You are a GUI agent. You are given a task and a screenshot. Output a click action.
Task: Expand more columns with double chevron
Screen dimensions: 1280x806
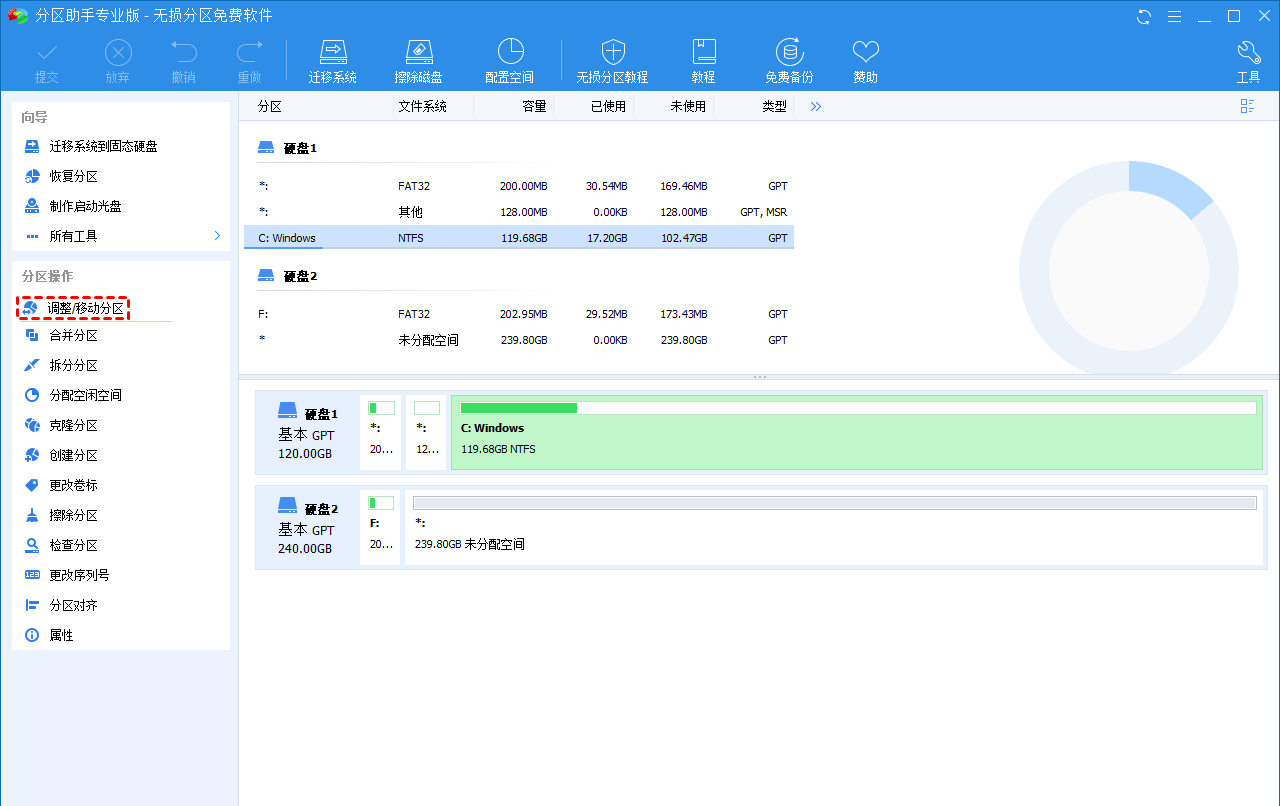coord(816,106)
